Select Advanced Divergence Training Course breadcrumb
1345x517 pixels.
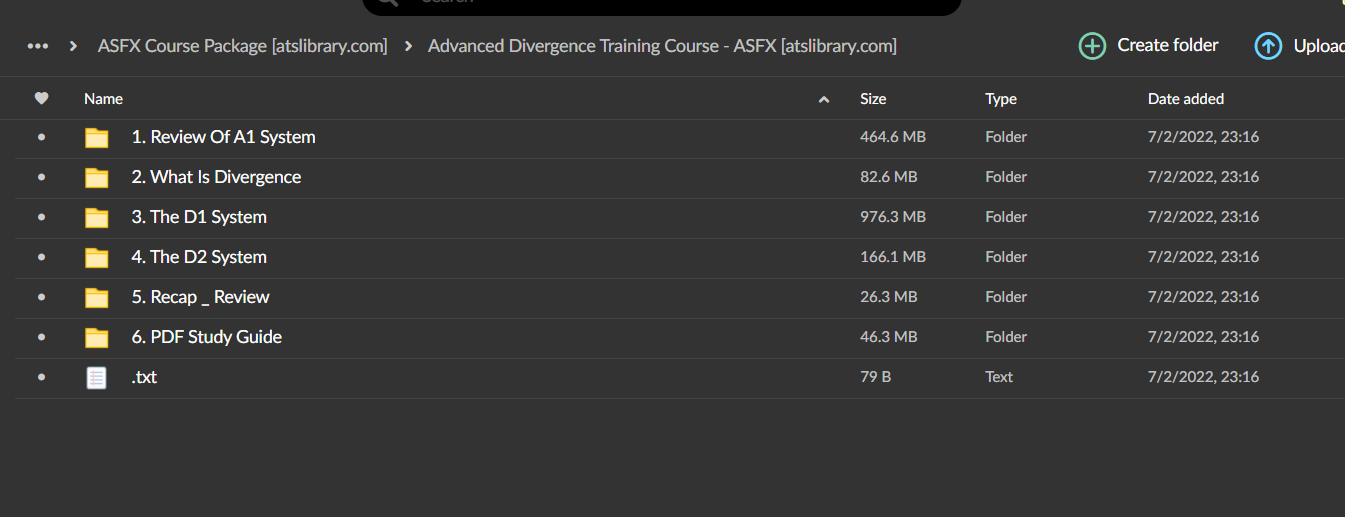[x=662, y=46]
